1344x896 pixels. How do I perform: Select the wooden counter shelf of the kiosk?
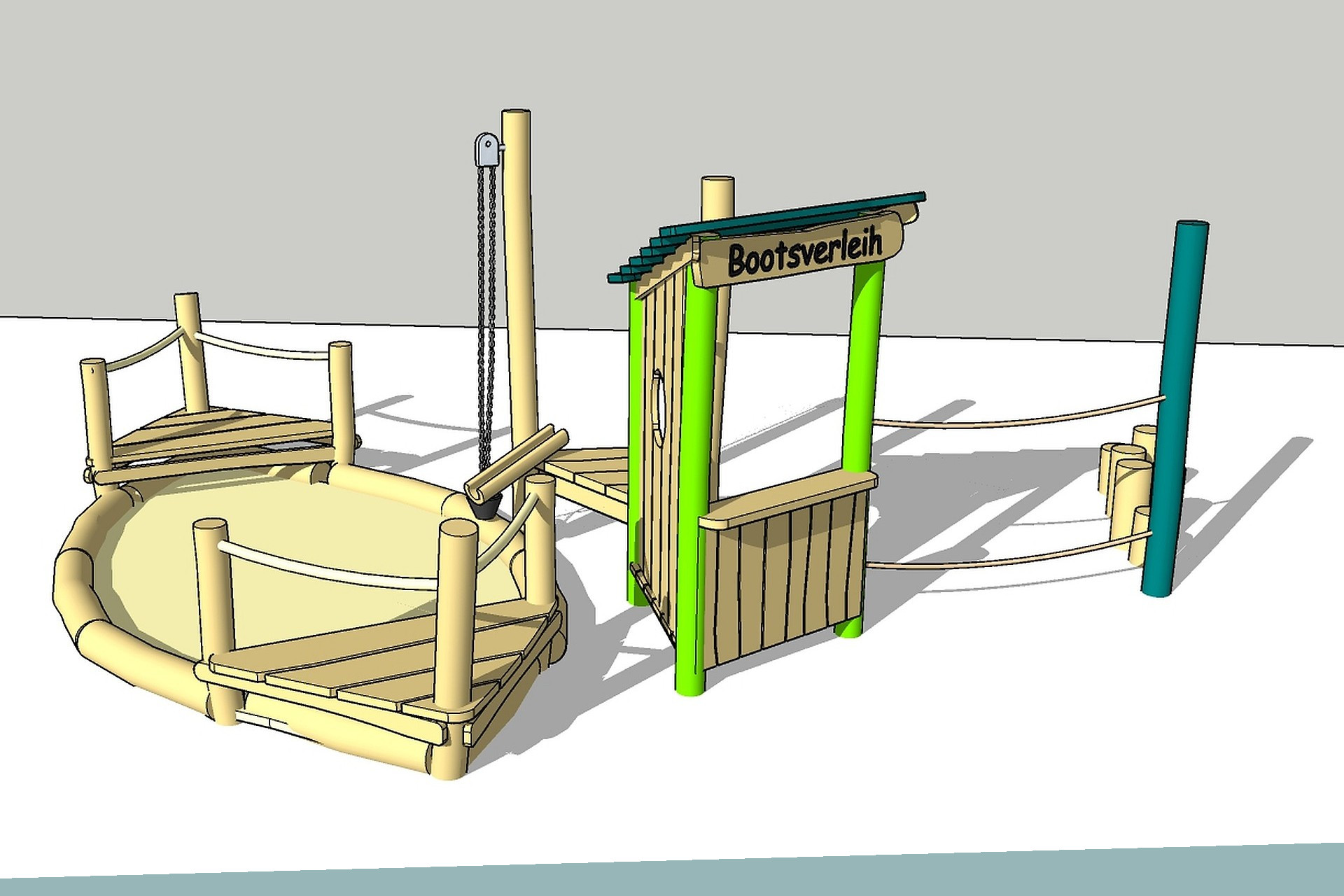787,500
